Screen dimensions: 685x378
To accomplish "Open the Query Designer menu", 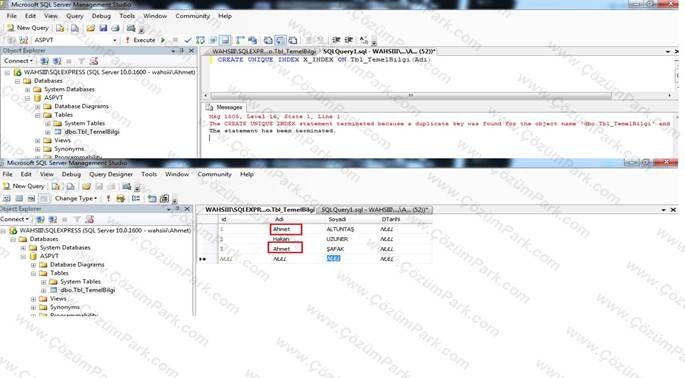I will (111, 174).
